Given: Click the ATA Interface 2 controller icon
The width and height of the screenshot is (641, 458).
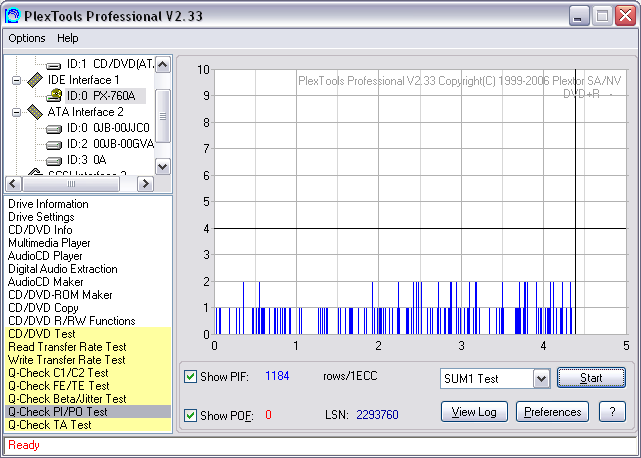Looking at the screenshot, I should tap(35, 112).
